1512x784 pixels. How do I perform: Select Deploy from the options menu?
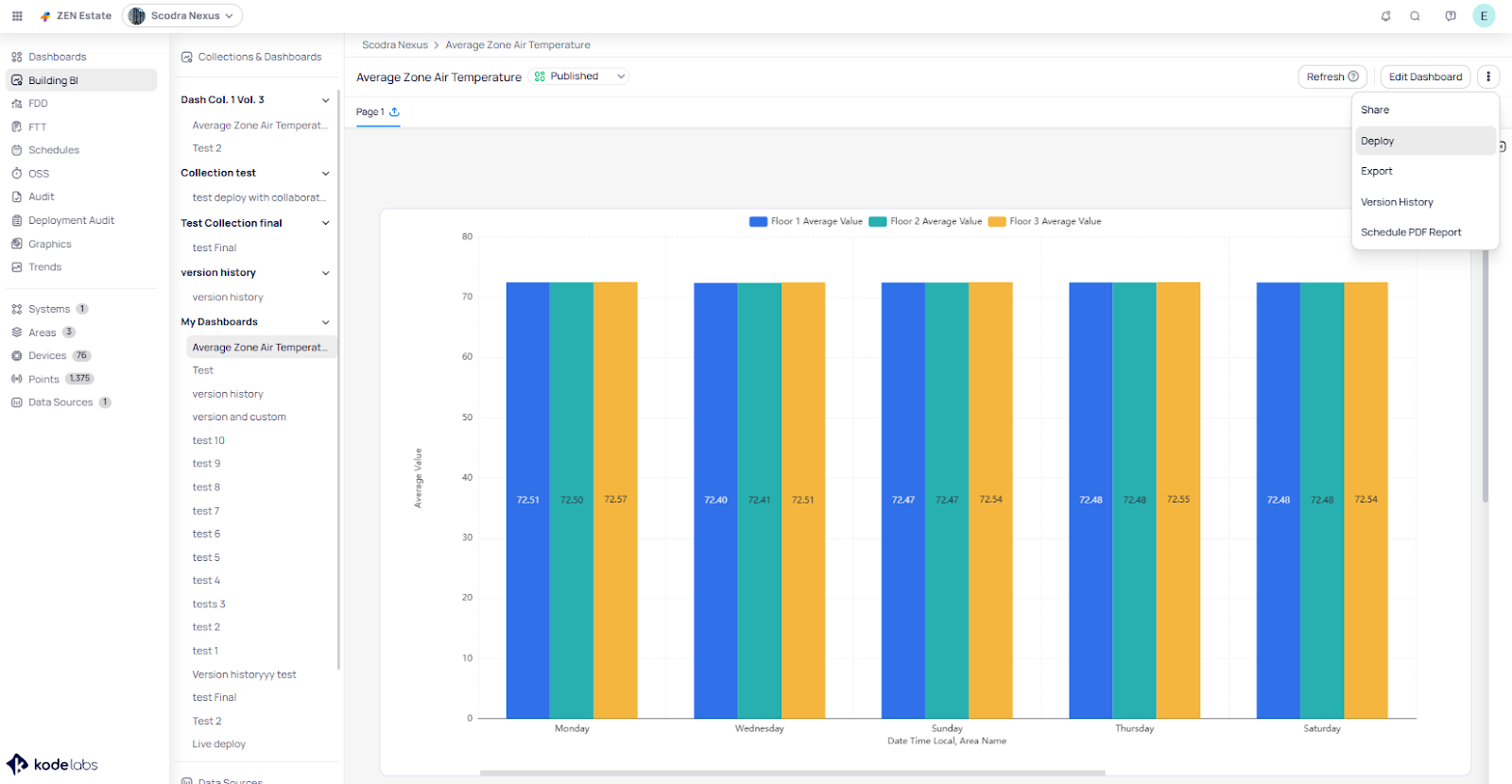1377,141
